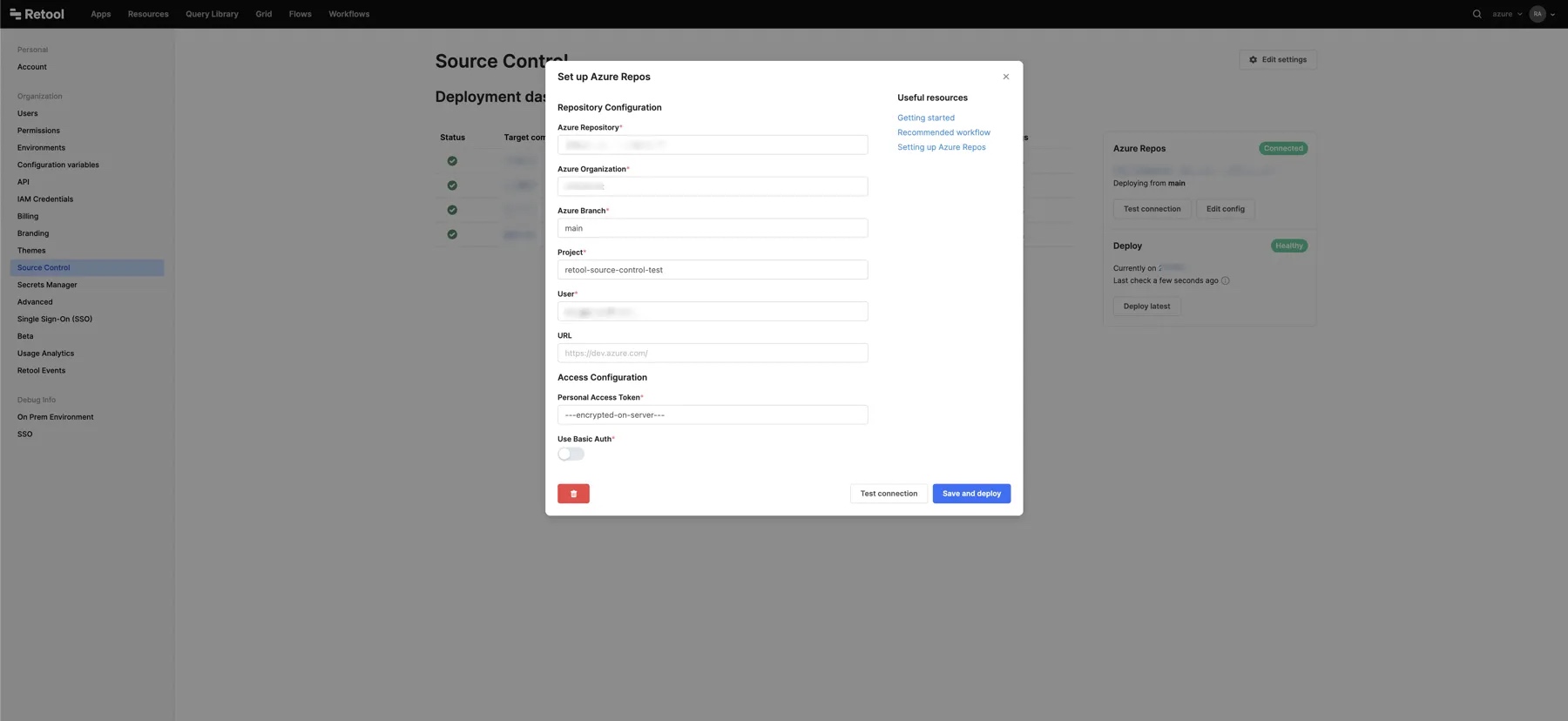This screenshot has width=1568, height=721.
Task: Open Retool Events
Action: 41,371
